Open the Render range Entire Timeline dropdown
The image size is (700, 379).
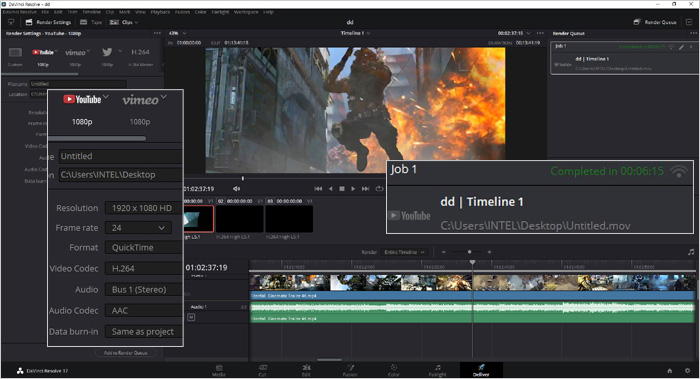coord(404,252)
